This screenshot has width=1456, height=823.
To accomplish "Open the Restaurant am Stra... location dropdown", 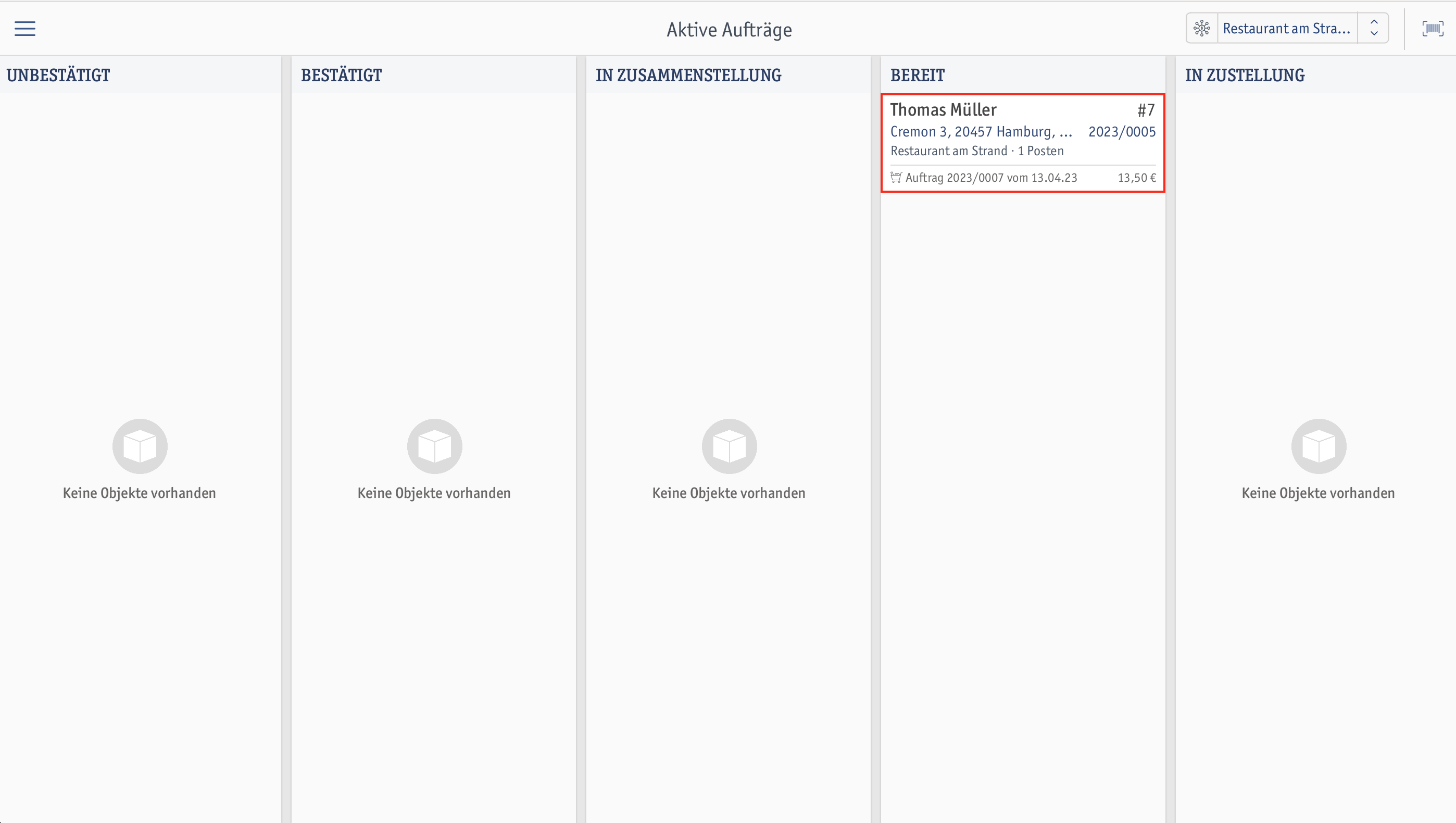I will click(1287, 28).
